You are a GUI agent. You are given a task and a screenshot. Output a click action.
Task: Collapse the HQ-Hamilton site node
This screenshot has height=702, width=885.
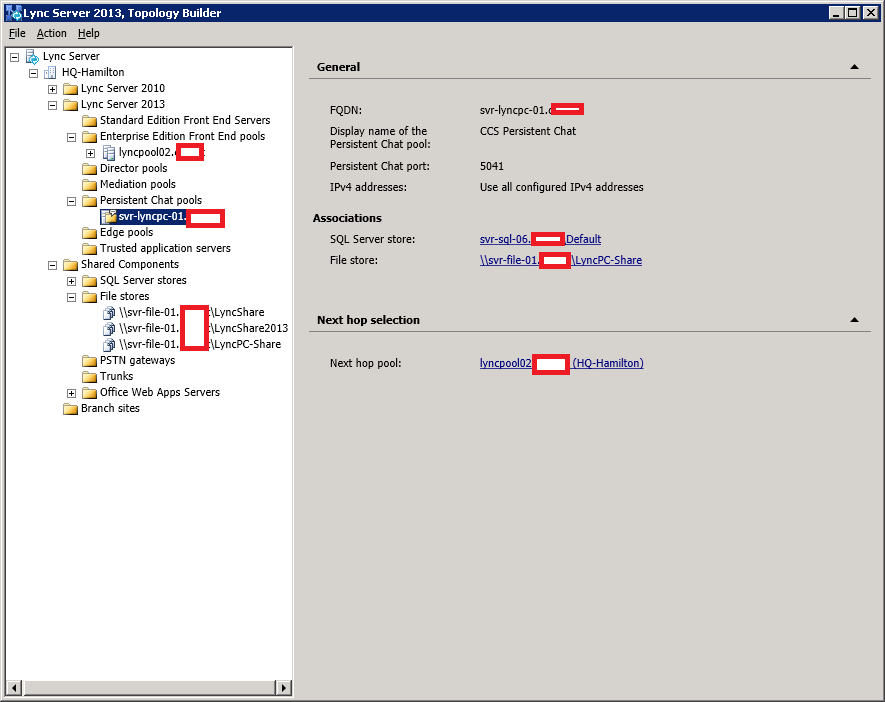pyautogui.click(x=33, y=73)
